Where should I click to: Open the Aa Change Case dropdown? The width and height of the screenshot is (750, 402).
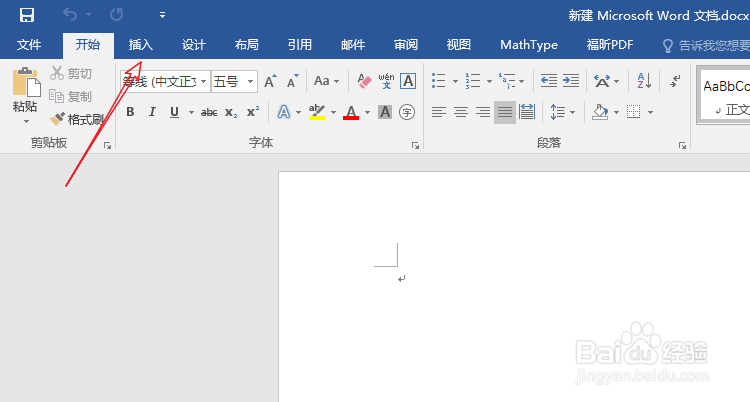pos(326,81)
